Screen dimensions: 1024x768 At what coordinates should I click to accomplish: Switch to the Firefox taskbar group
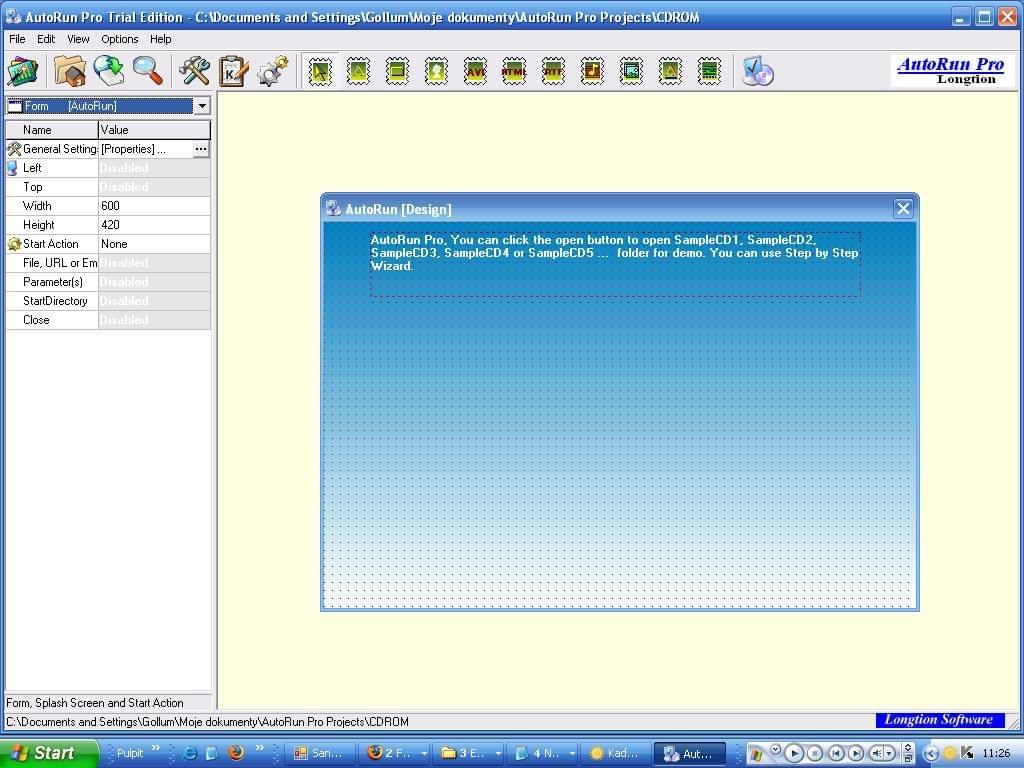(x=394, y=753)
